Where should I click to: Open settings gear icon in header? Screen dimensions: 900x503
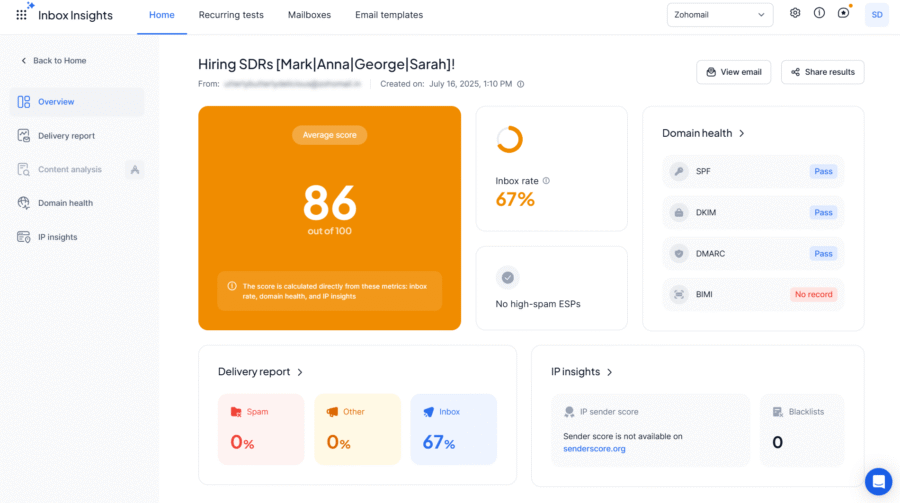795,14
